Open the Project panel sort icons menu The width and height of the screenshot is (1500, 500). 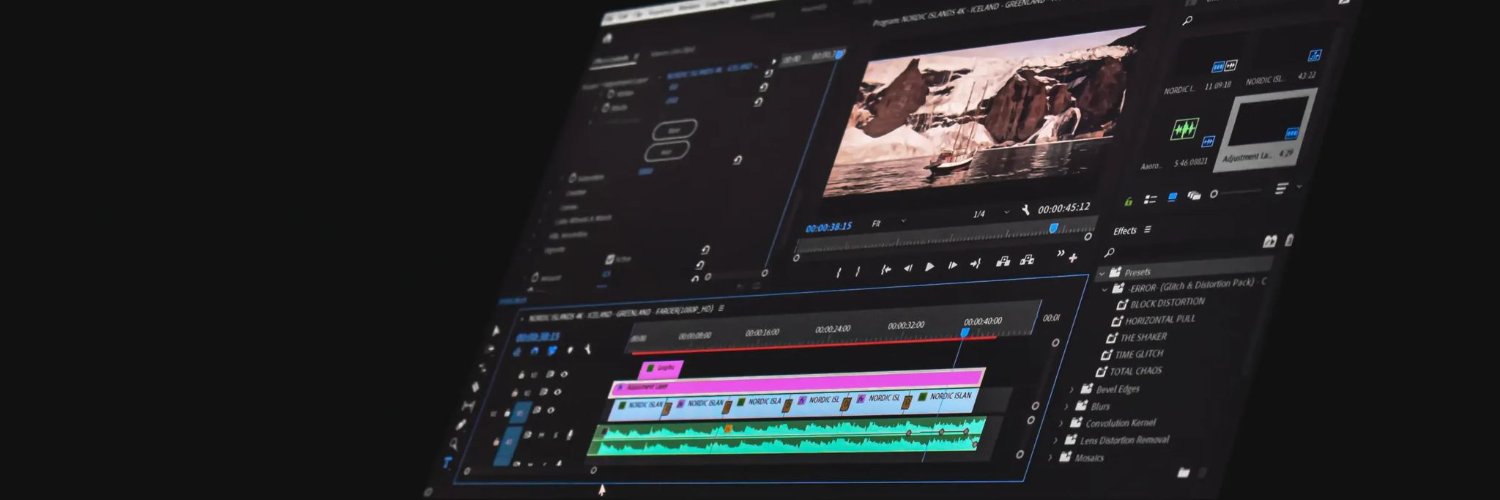(1281, 188)
